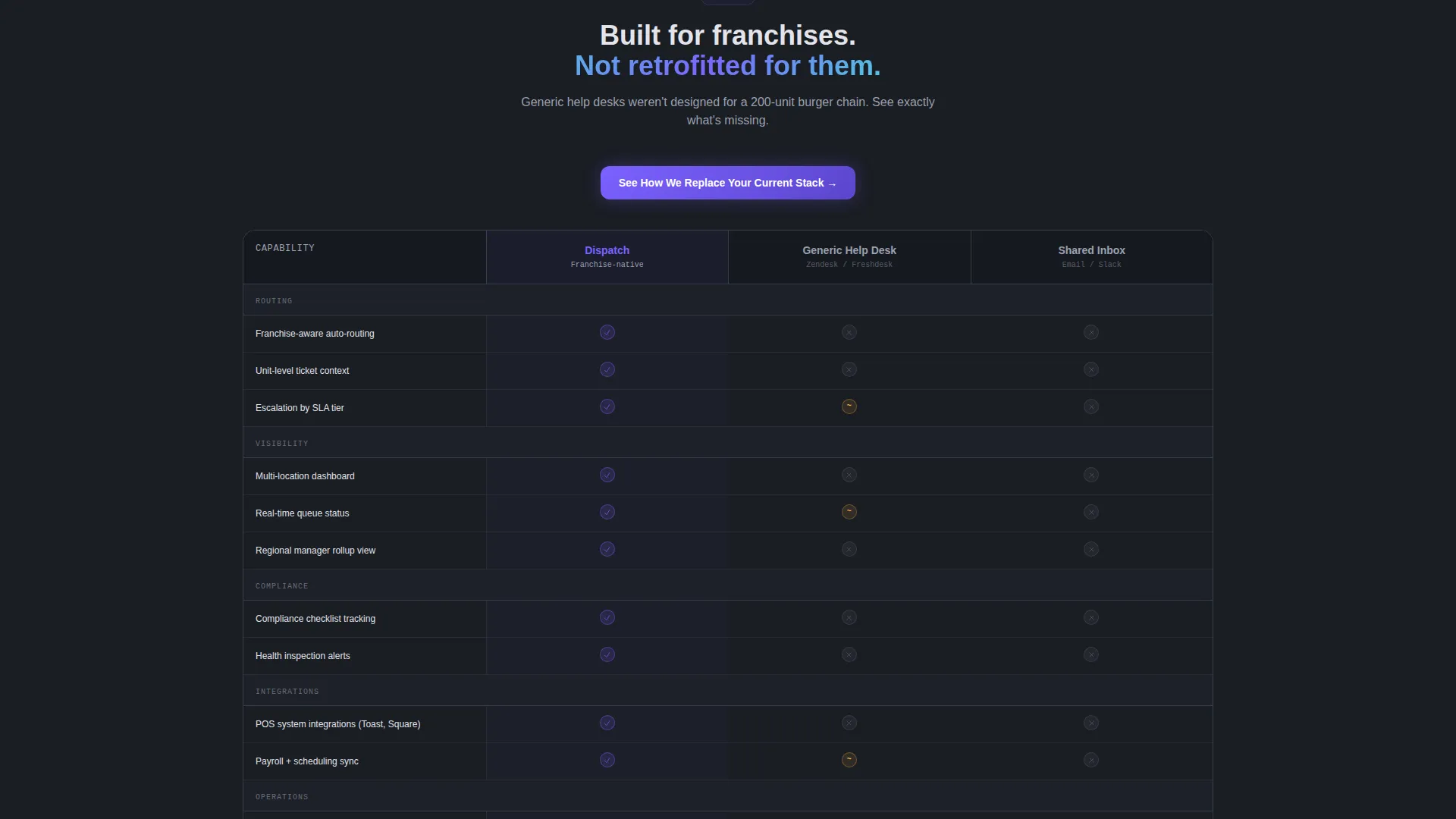Click the ROUTING section label

point(274,301)
